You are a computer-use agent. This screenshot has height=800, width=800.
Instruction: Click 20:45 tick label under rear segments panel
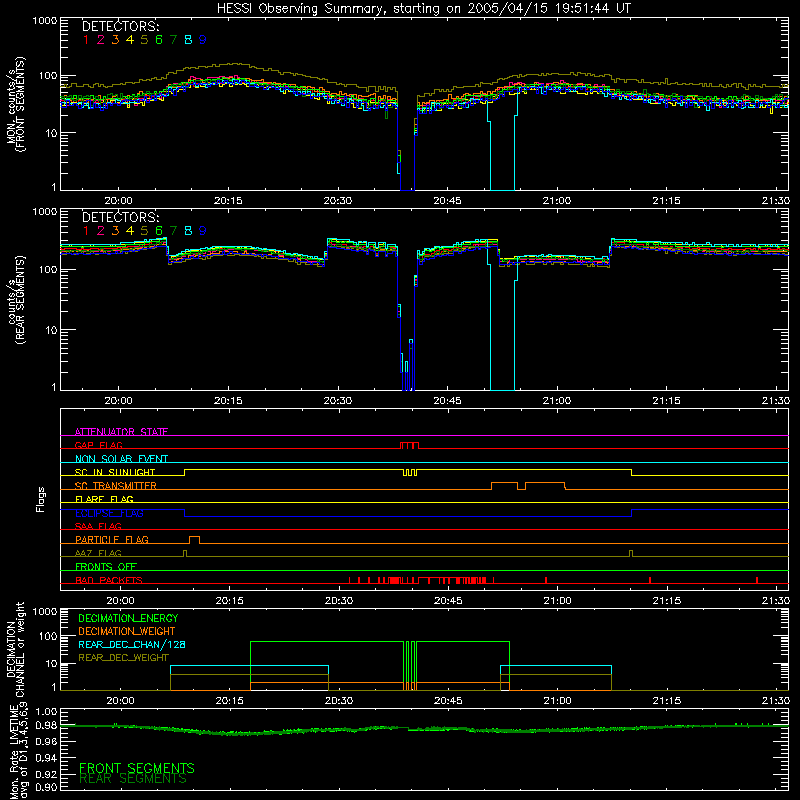tap(447, 401)
